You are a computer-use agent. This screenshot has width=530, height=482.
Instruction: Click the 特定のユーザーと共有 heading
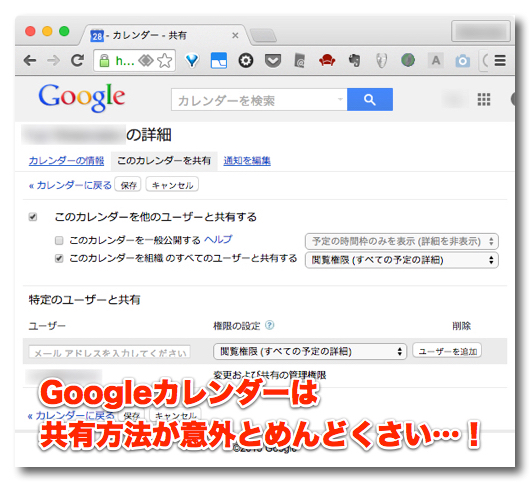85,300
